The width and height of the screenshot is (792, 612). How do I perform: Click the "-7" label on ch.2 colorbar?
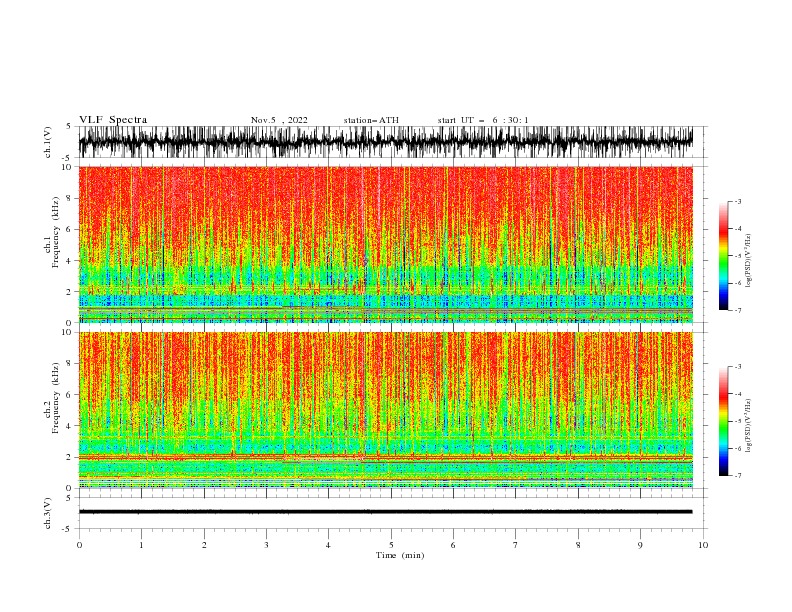tap(738, 476)
